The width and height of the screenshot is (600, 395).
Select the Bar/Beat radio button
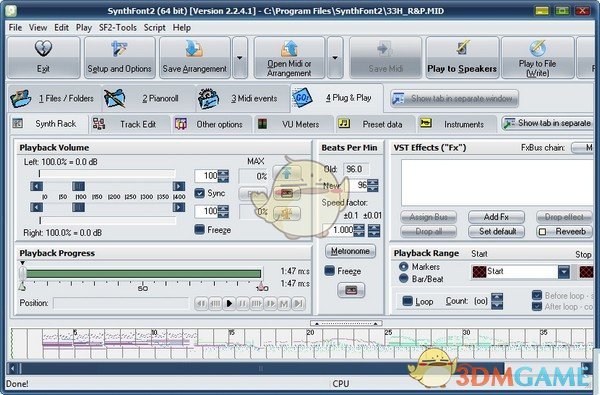403,279
